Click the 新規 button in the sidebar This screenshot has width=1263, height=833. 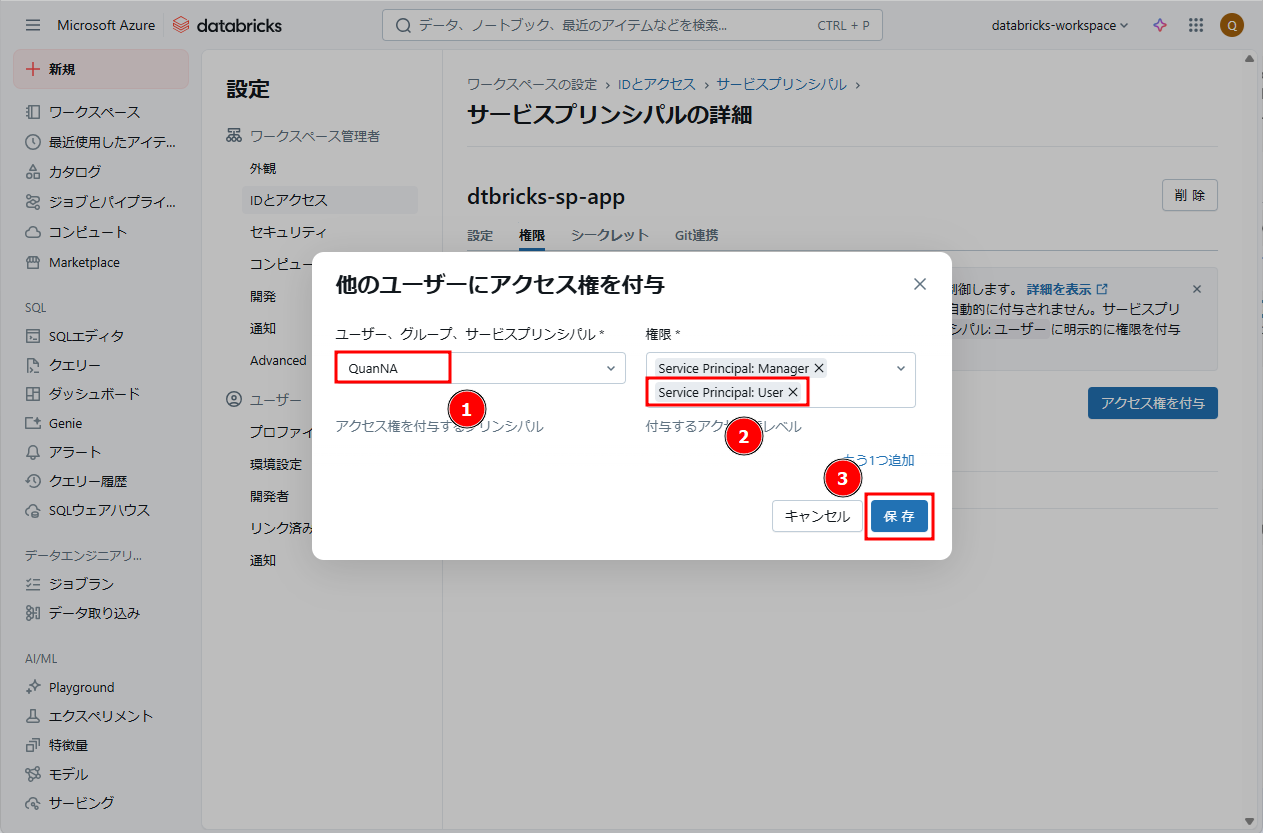point(100,69)
